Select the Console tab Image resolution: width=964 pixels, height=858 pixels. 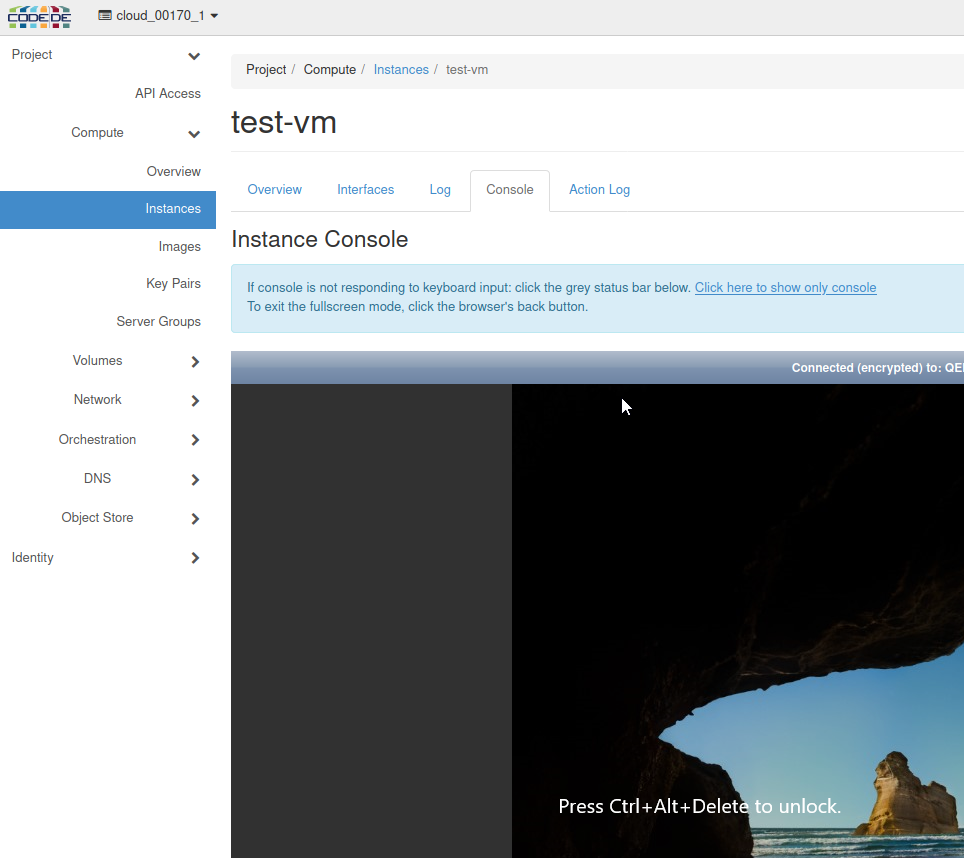[510, 190]
